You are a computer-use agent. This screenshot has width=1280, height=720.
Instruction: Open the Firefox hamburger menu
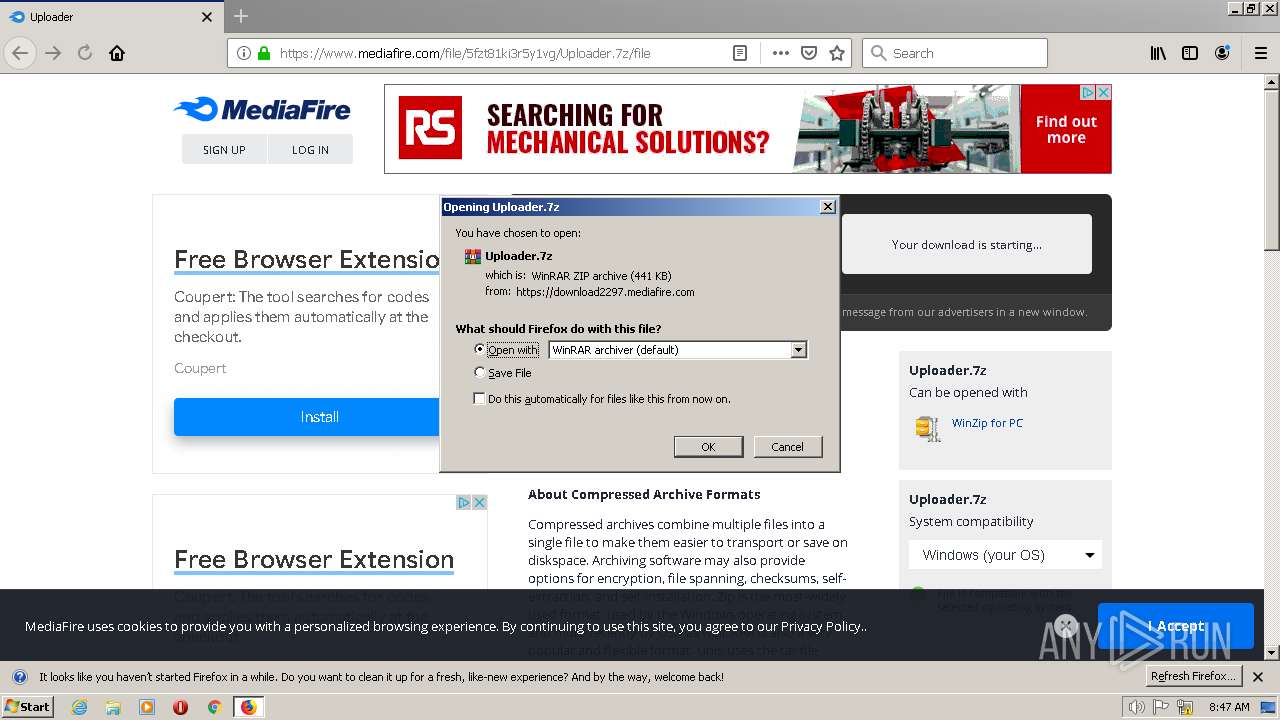pos(1261,53)
